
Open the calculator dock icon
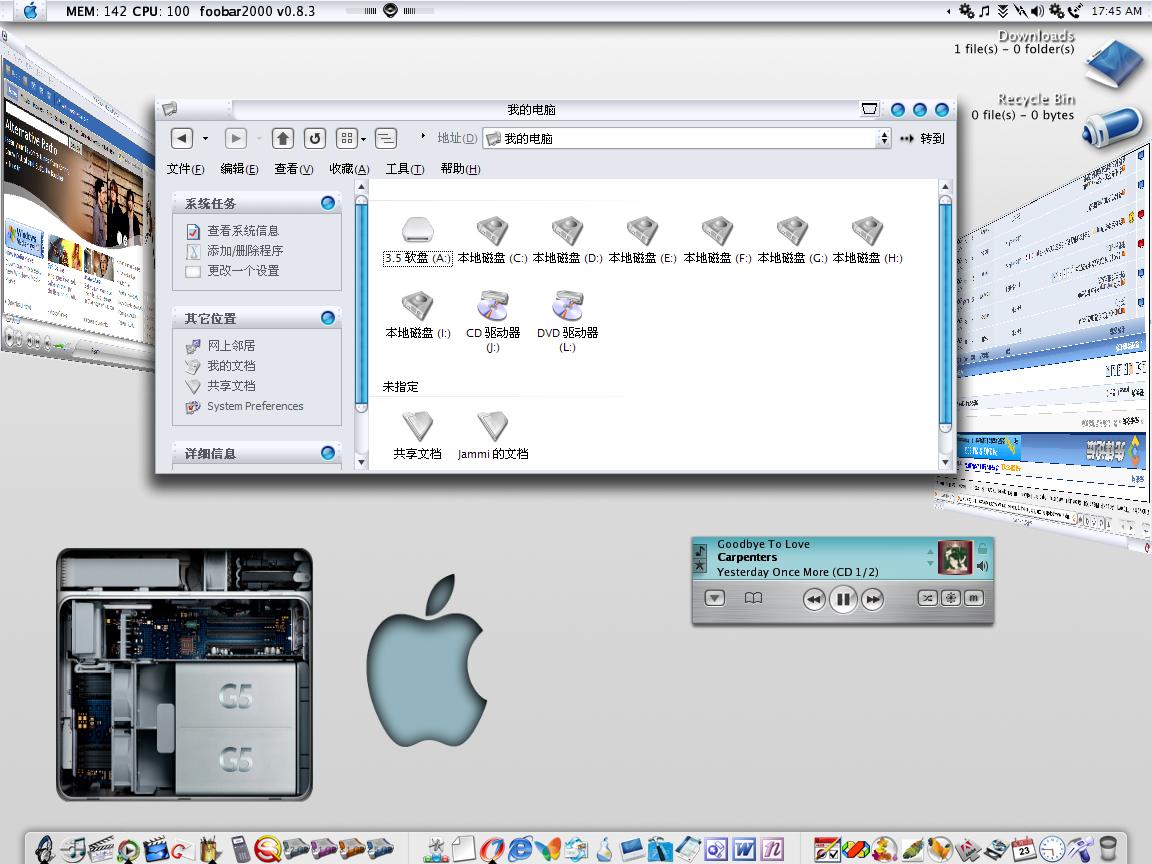[240, 849]
